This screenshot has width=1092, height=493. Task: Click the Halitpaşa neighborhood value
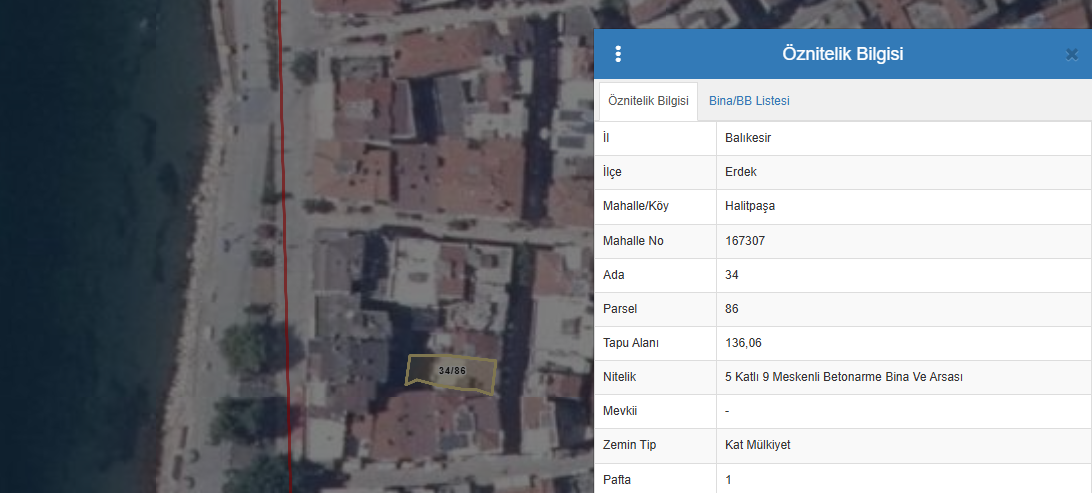pyautogui.click(x=750, y=206)
